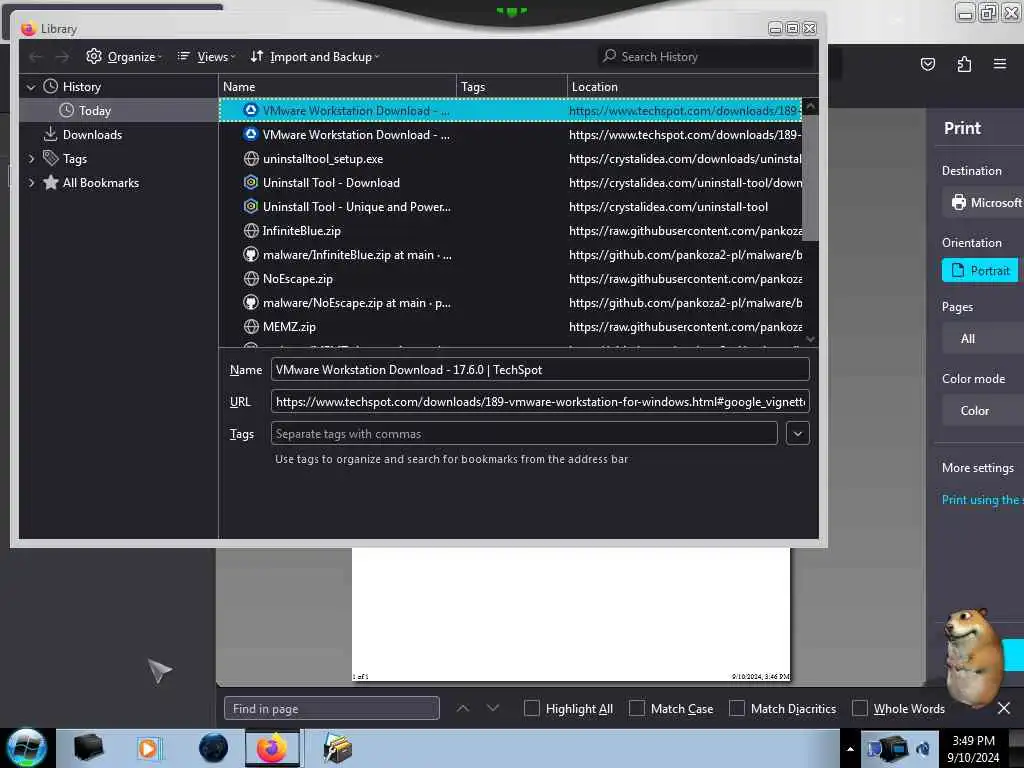
Task: Expand More settings in Print panel
Action: click(x=978, y=468)
